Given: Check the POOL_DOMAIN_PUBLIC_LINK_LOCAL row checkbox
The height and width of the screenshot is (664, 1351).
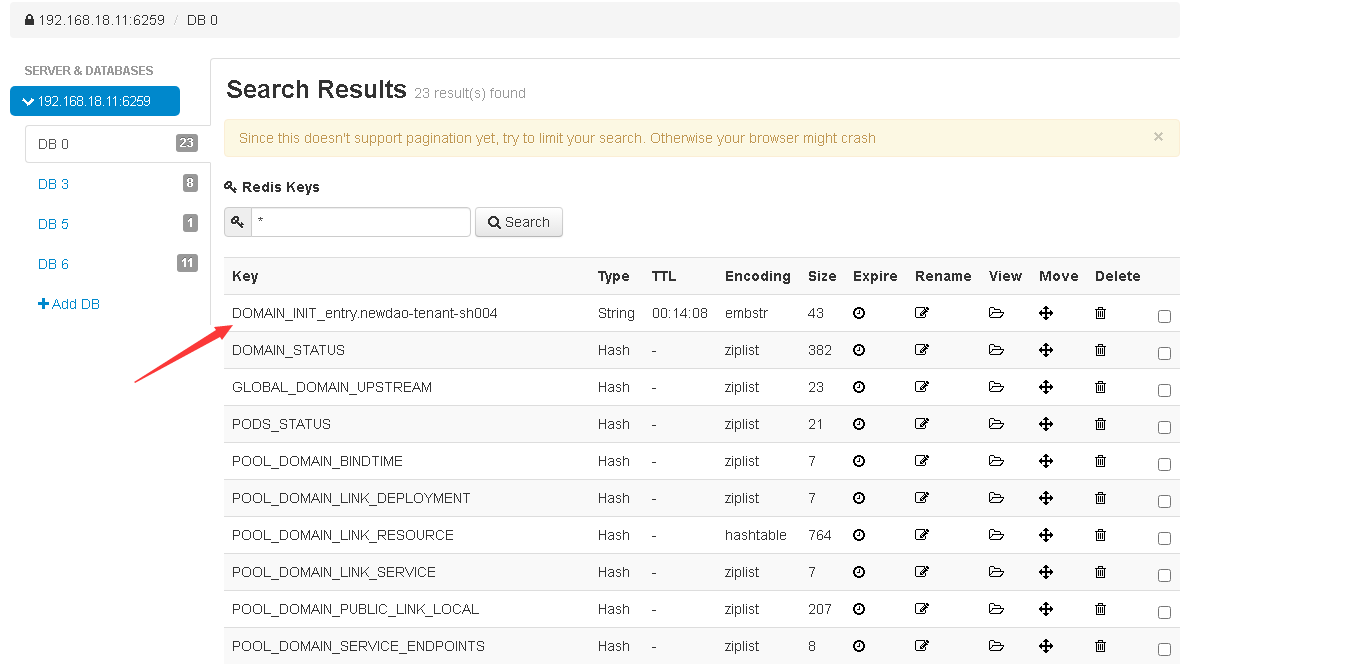Looking at the screenshot, I should (1164, 612).
